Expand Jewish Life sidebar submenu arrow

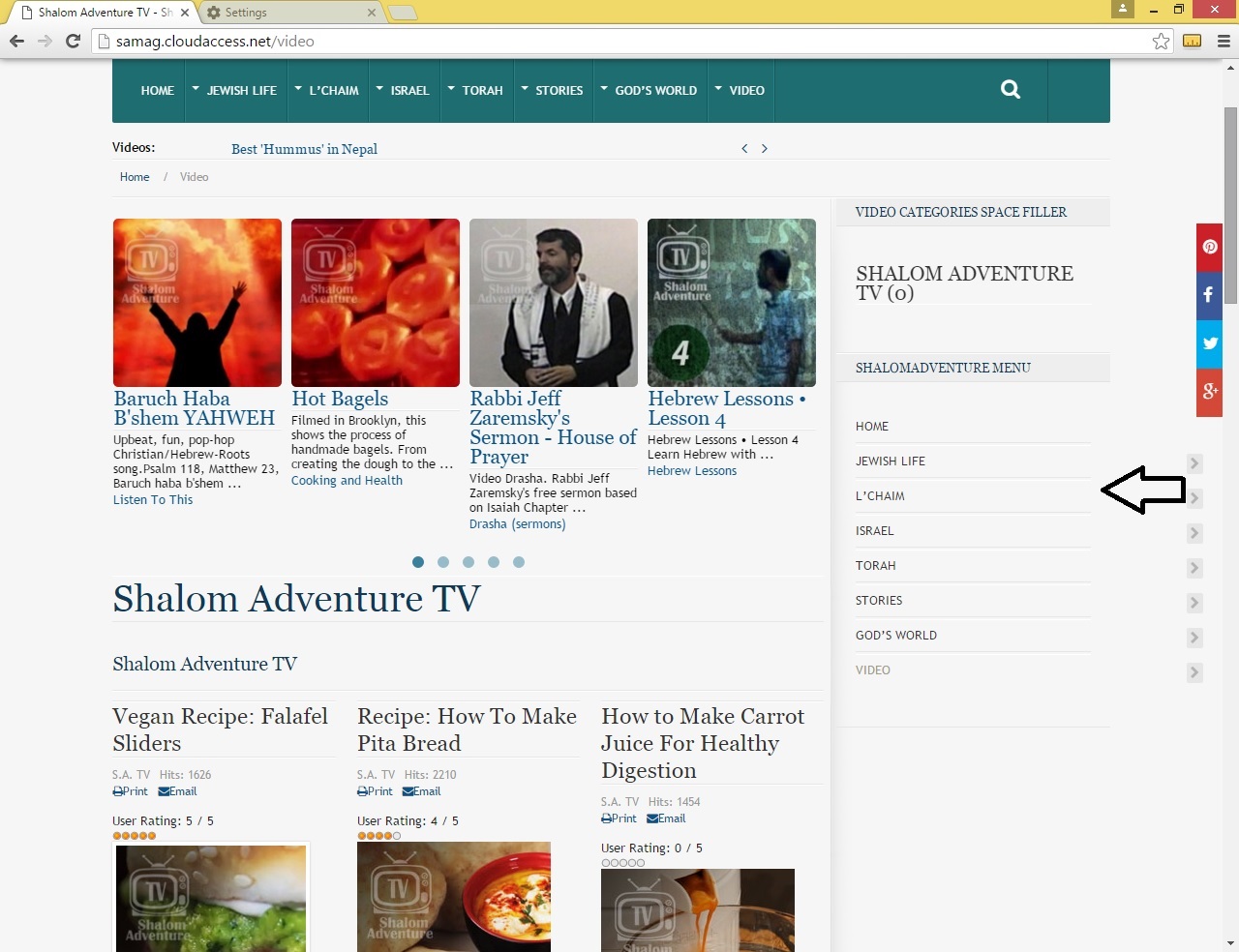point(1194,463)
